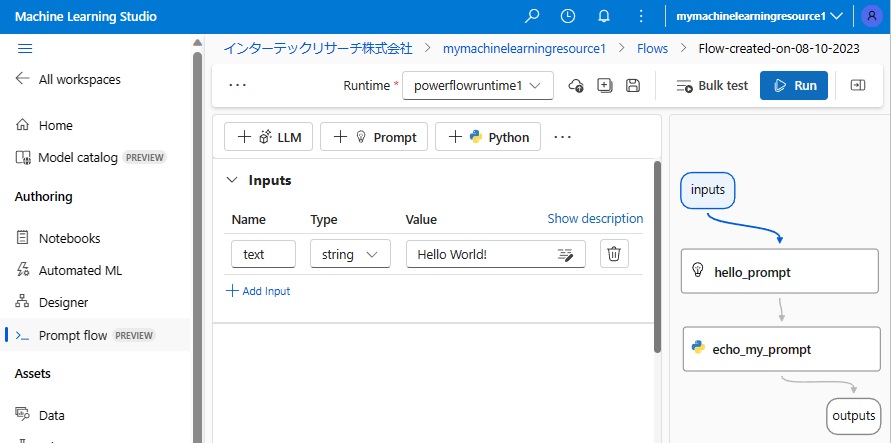Open more tools ellipsis after Python

click(x=562, y=137)
